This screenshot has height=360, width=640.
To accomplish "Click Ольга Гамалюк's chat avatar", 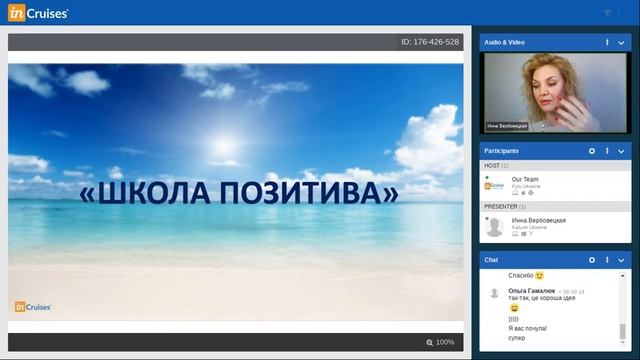I will (x=494, y=293).
